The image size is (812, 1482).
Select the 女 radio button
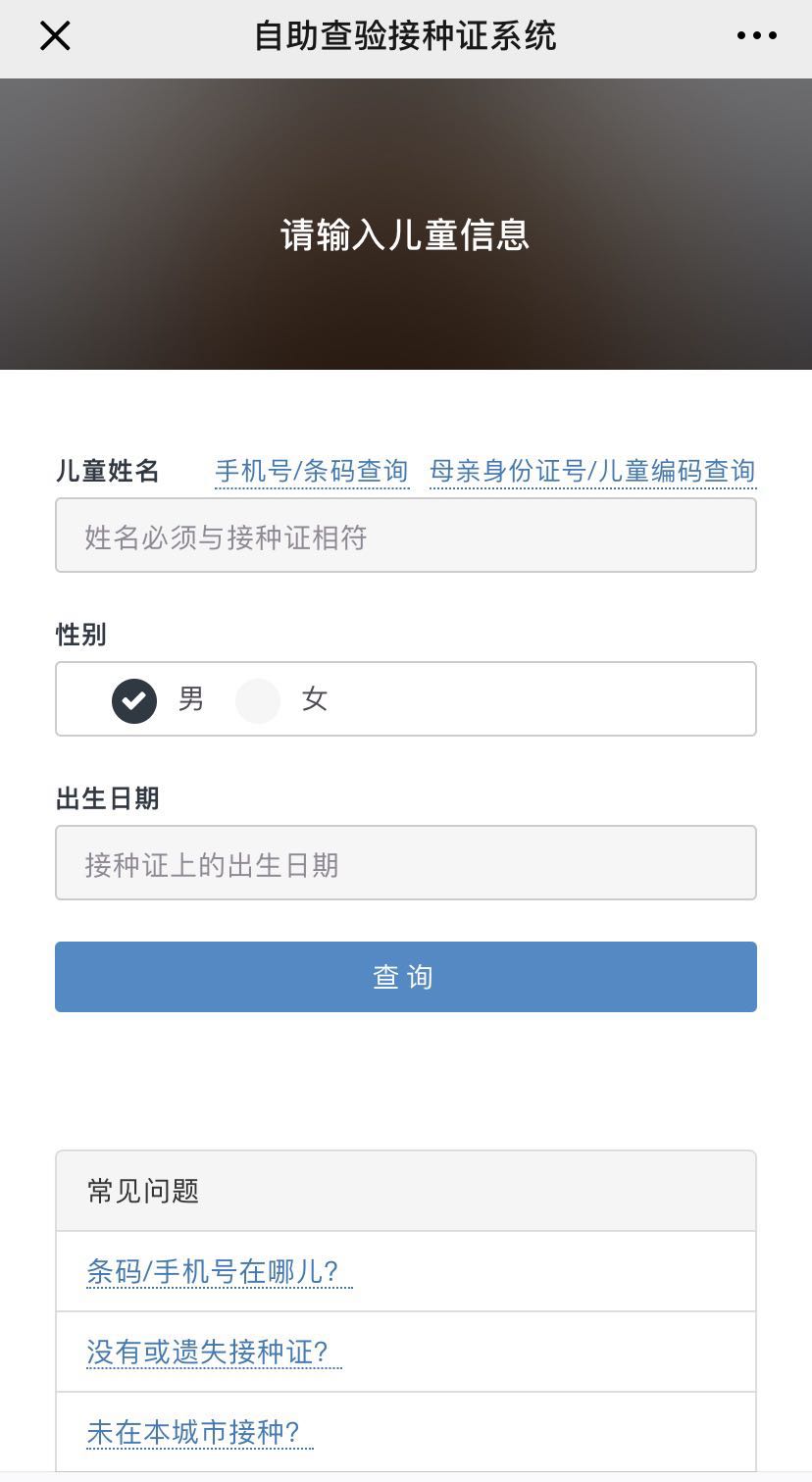pyautogui.click(x=258, y=700)
